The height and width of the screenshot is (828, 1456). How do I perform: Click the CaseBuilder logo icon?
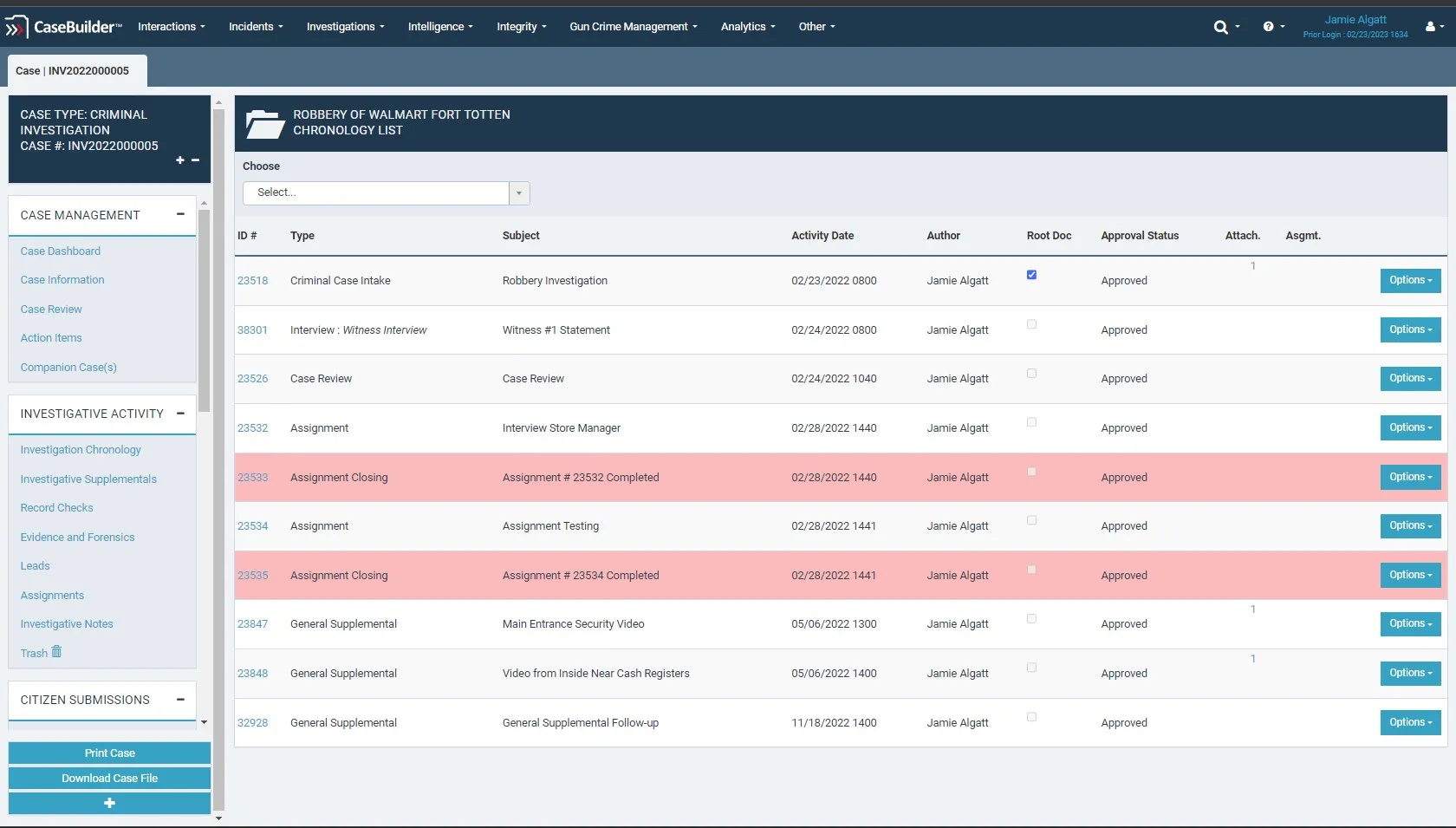16,26
